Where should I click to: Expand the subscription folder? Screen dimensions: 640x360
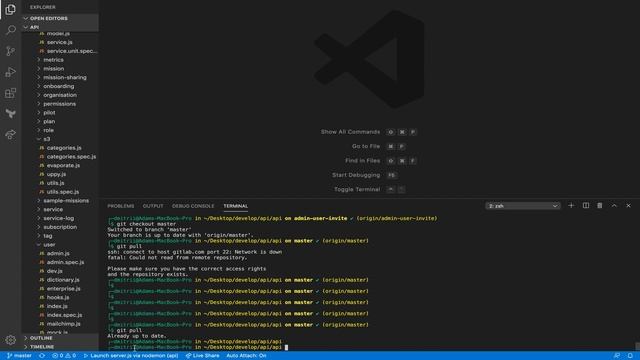click(x=60, y=227)
